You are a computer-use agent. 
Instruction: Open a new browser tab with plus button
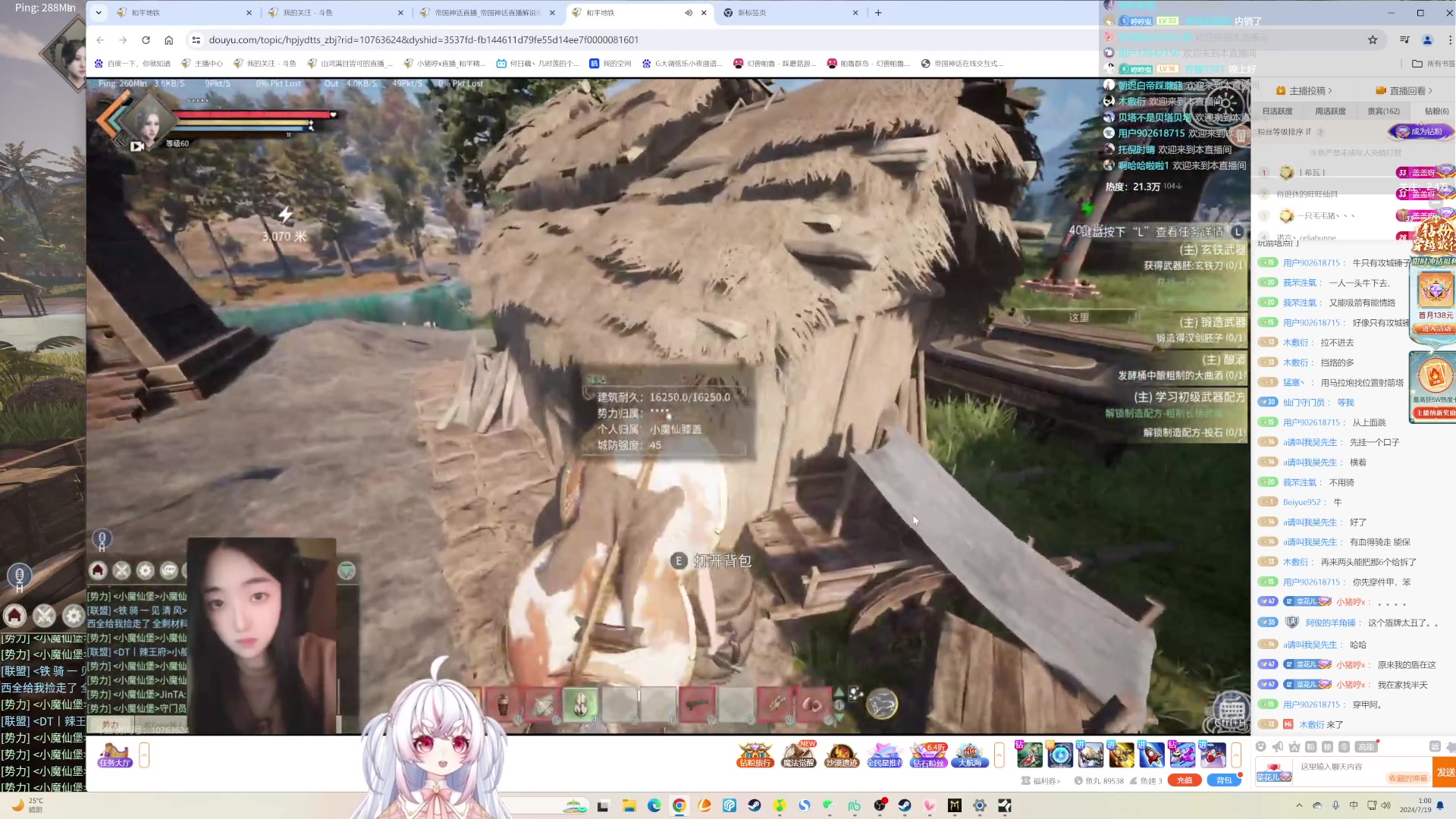[x=878, y=13]
